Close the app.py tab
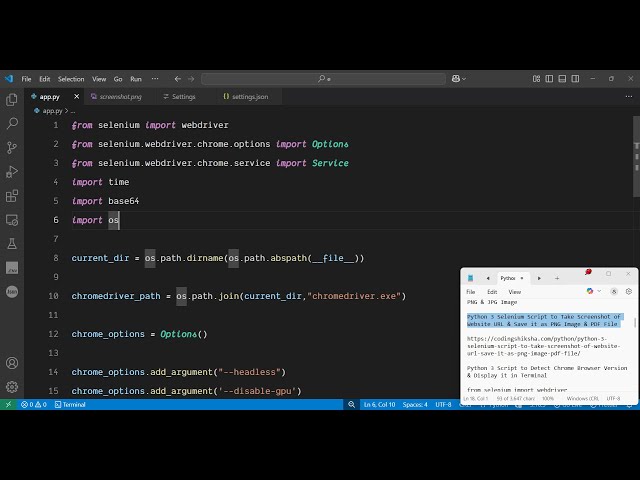This screenshot has width=640, height=480. [x=76, y=97]
